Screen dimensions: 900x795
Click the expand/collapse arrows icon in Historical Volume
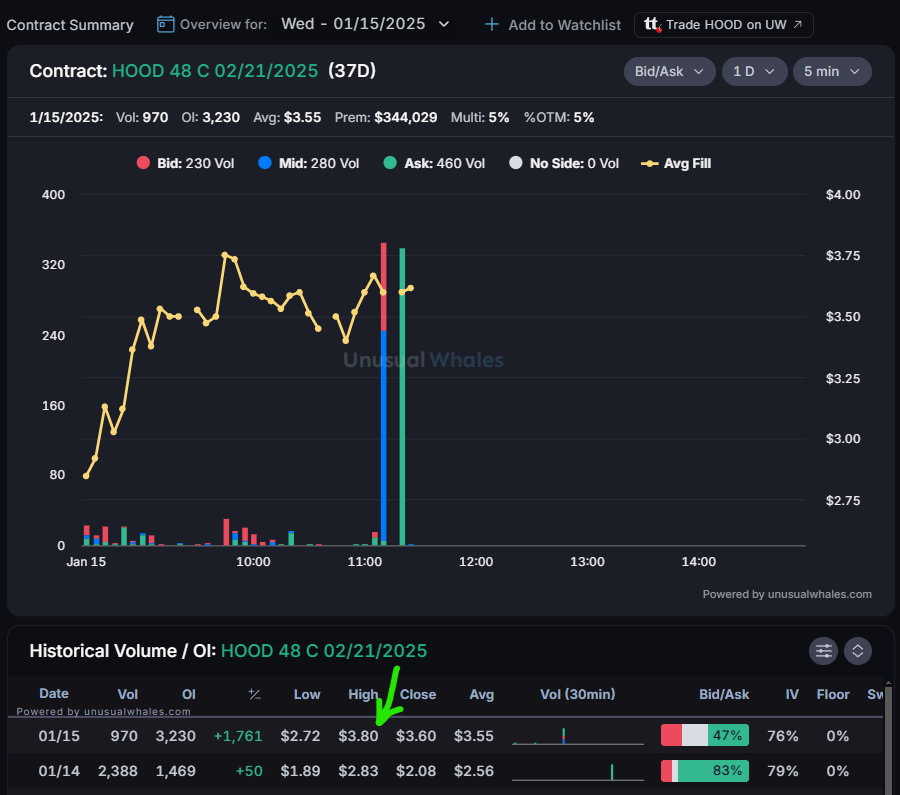pos(858,651)
